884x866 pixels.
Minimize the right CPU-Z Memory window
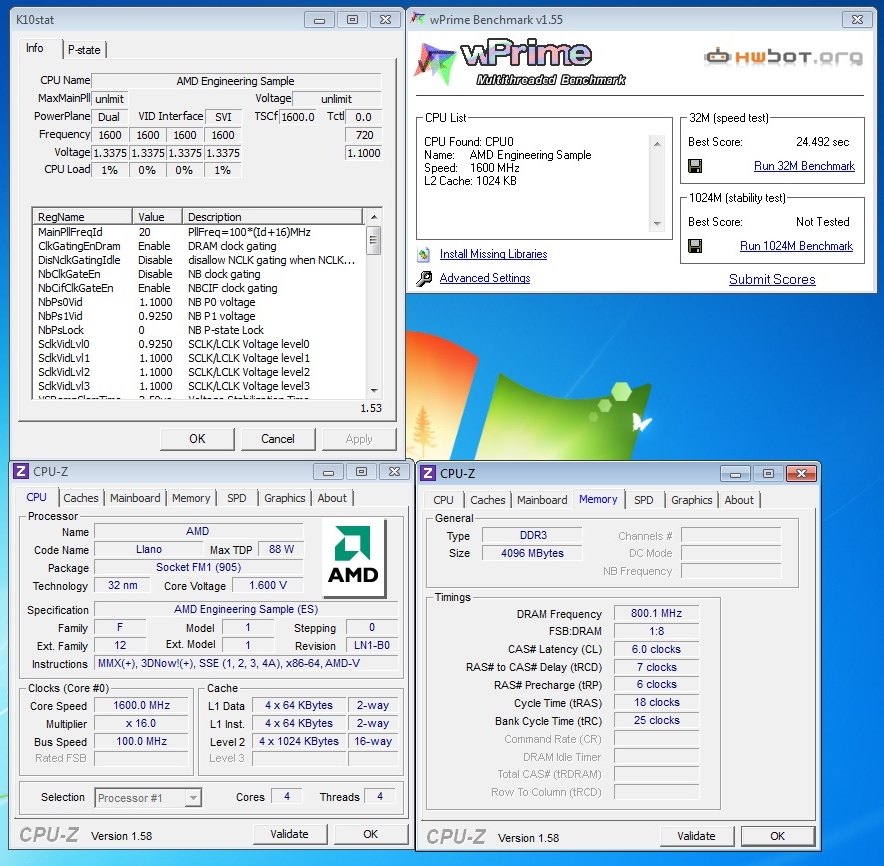click(x=735, y=474)
